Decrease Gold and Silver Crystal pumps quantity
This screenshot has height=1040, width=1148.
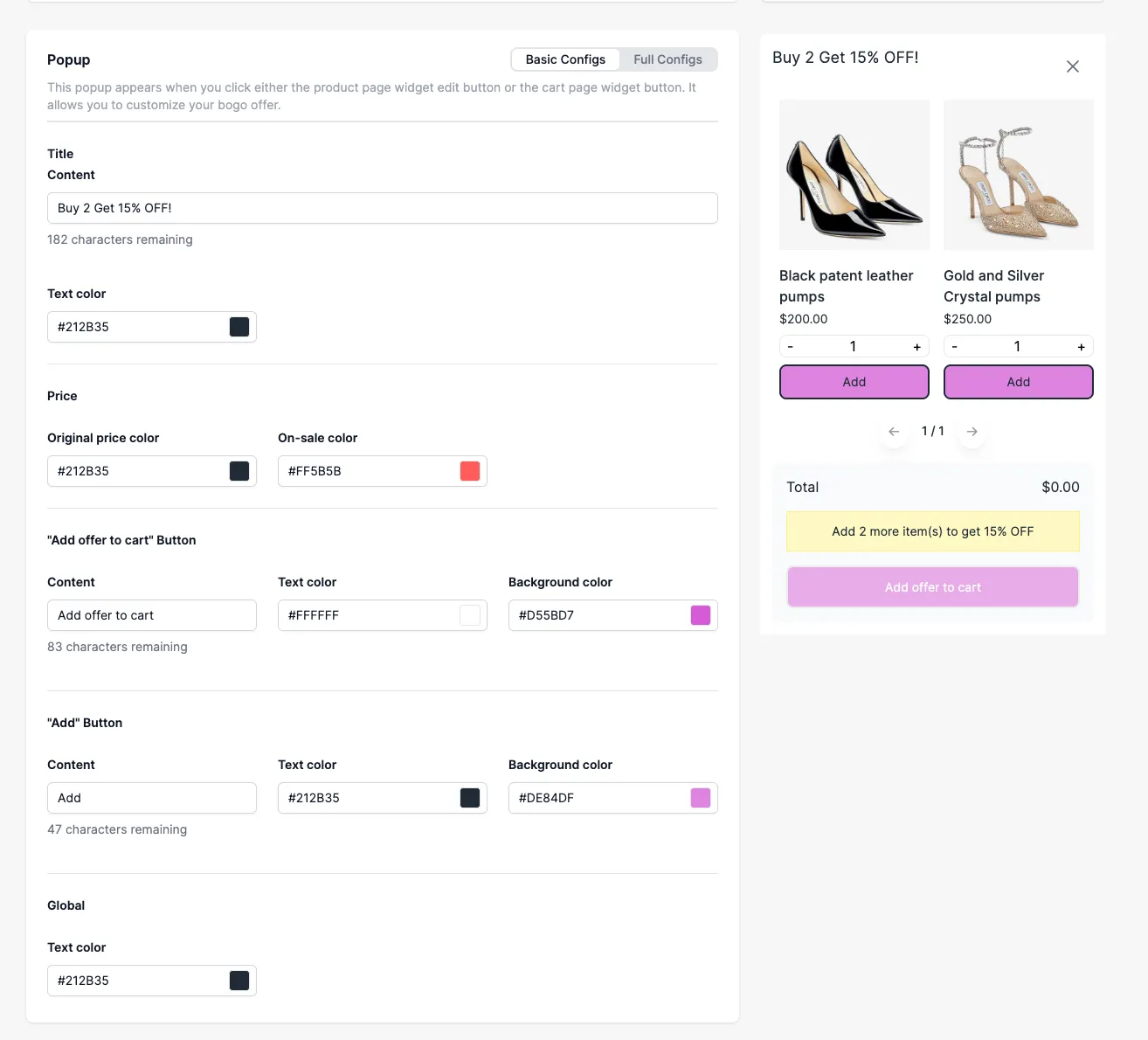pyautogui.click(x=955, y=347)
